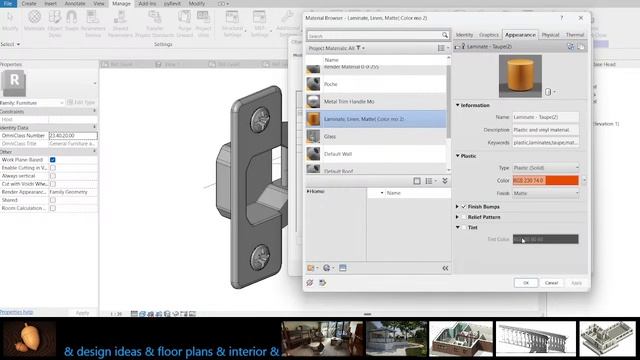
Task: Check the Always vertical checkbox
Action: point(53,176)
